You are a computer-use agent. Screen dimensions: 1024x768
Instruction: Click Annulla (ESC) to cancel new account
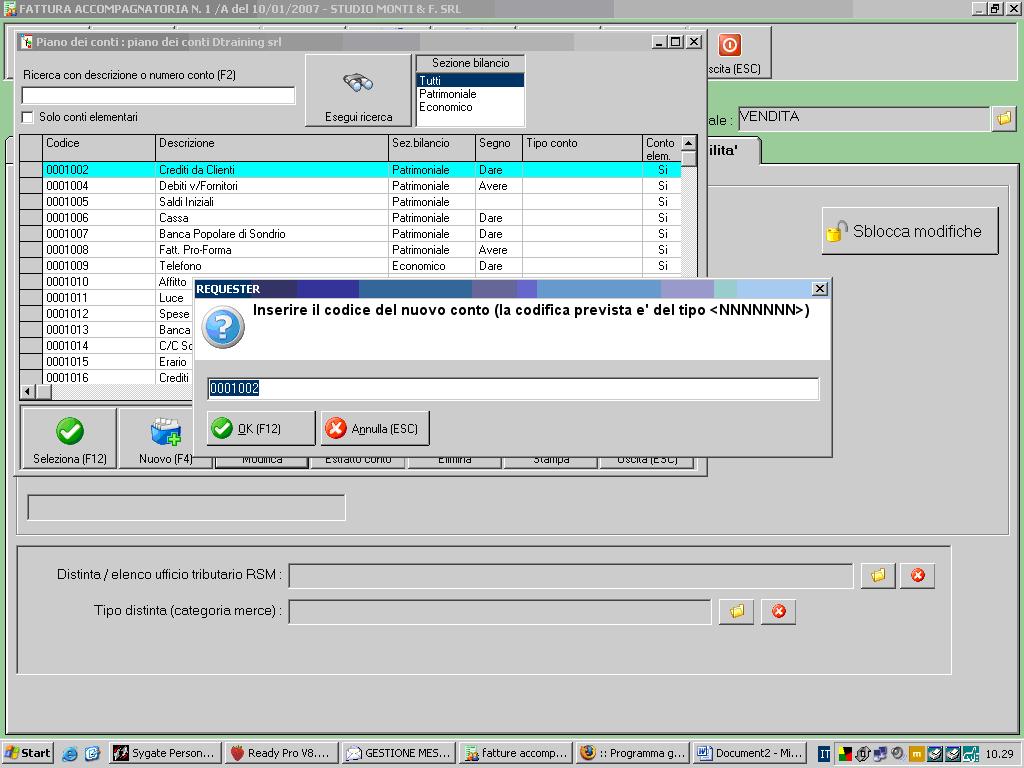click(x=375, y=428)
